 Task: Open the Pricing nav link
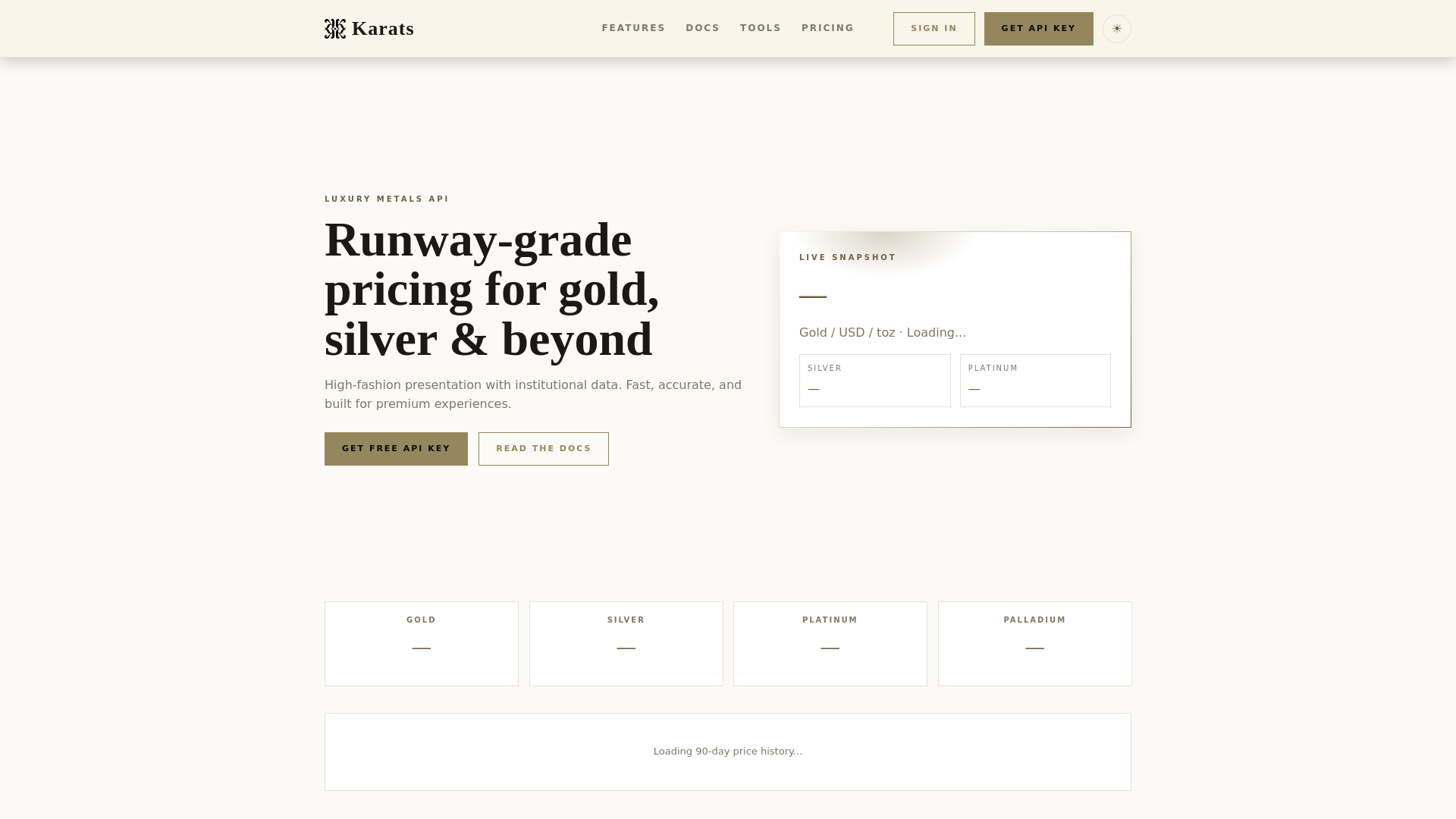coord(827,28)
